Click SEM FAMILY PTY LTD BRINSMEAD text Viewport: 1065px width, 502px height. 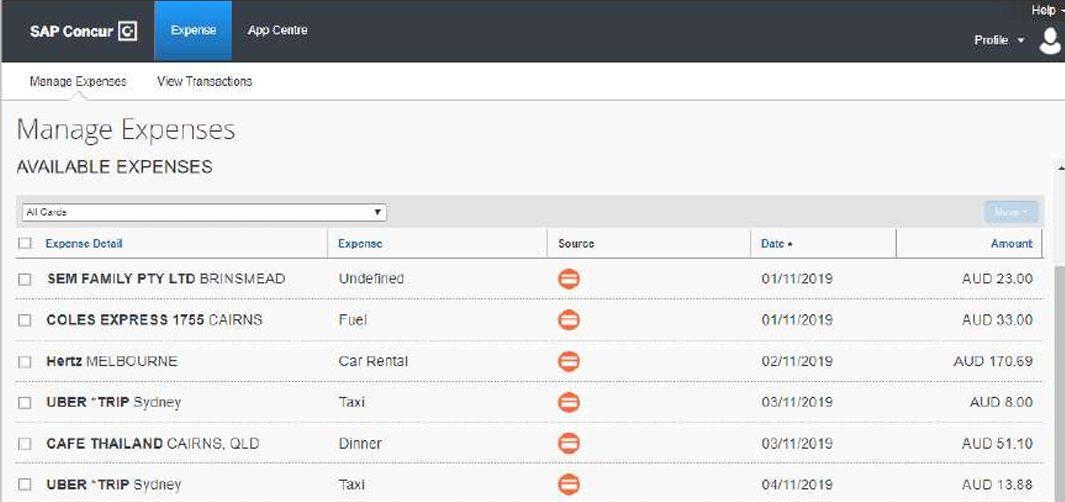pos(166,279)
